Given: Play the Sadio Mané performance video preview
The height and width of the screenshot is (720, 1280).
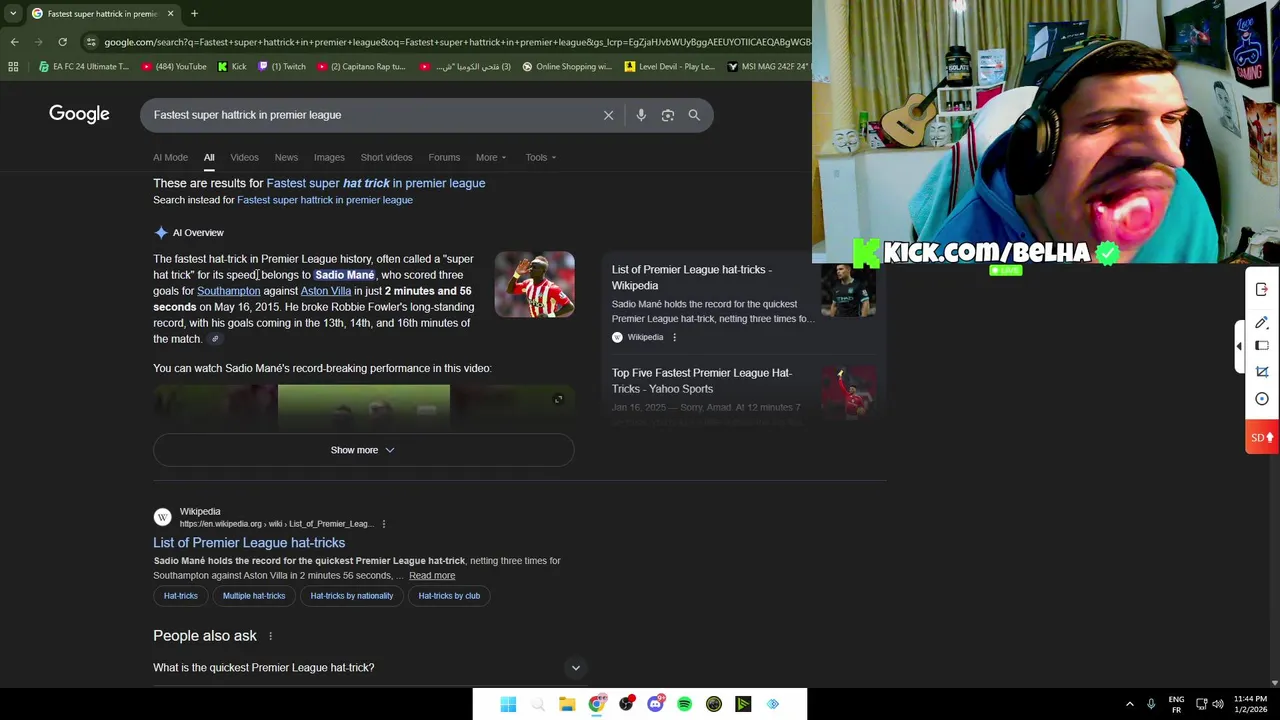Looking at the screenshot, I should 364,405.
